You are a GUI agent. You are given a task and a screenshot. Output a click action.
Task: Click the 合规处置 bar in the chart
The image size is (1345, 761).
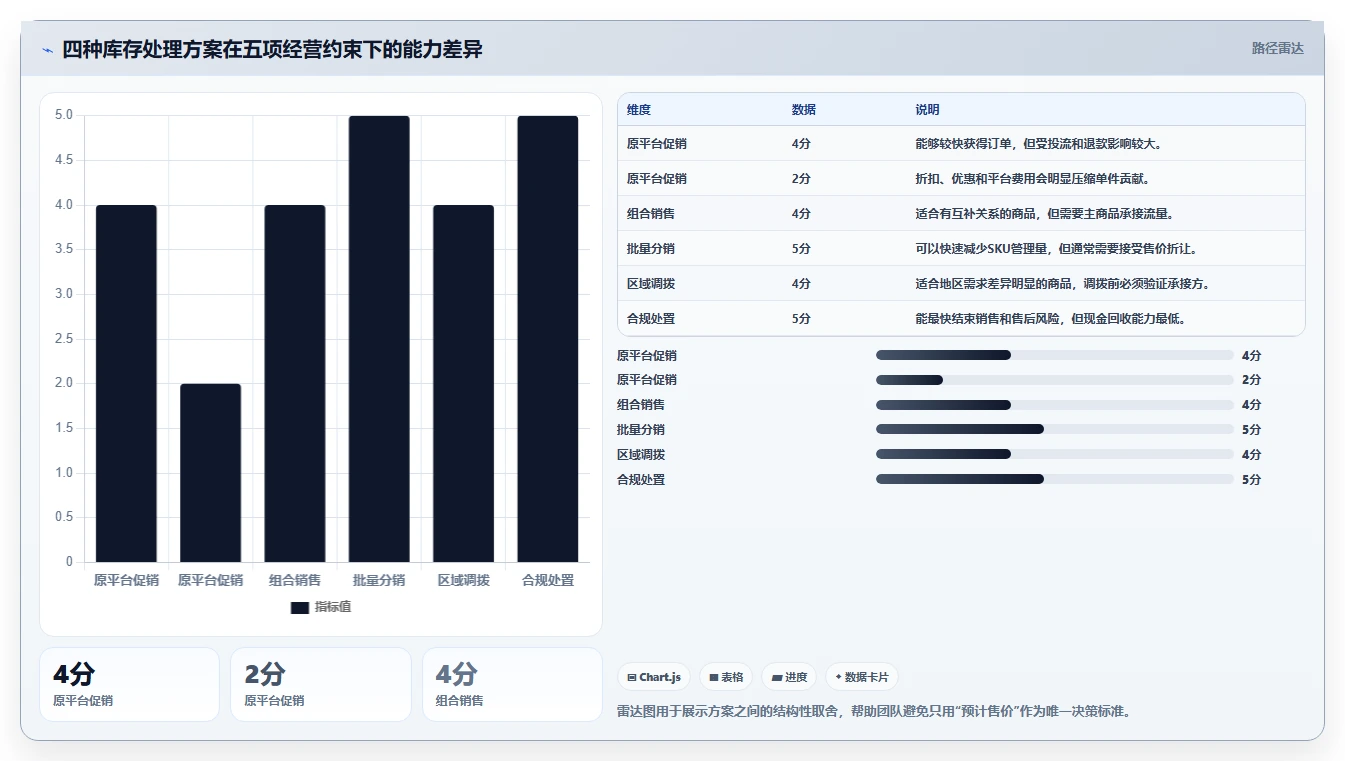548,339
